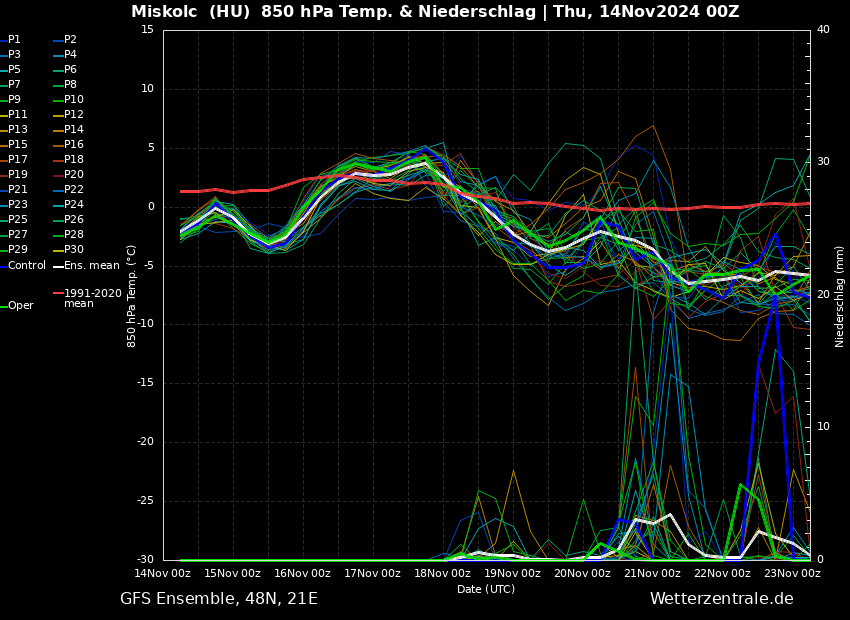Click the P10 ensemble member legend label

coord(73,100)
